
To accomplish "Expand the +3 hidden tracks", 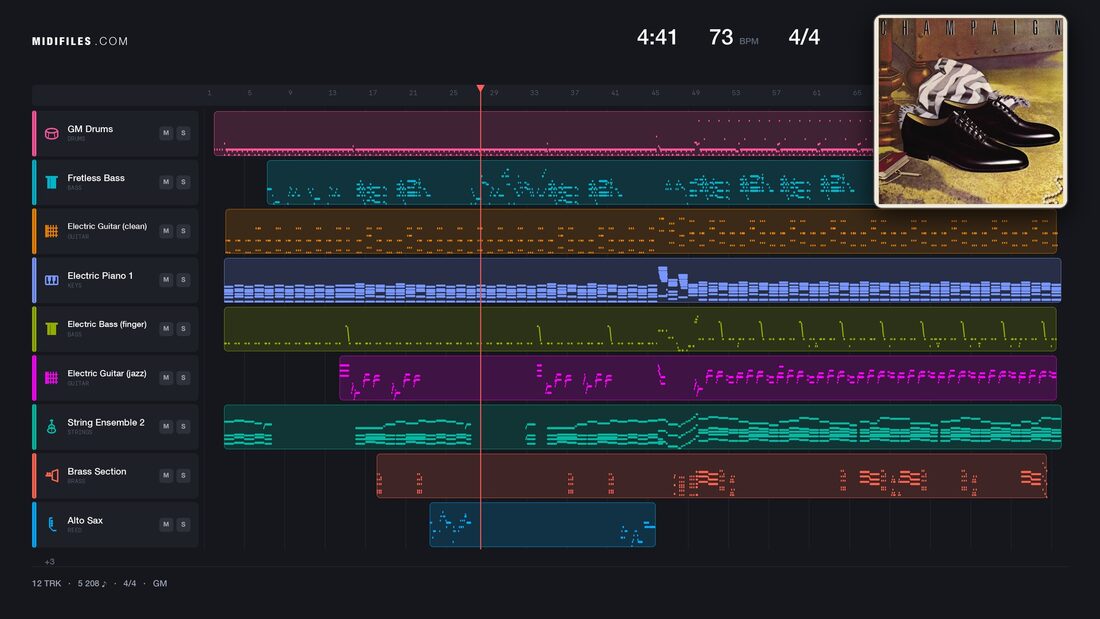I will click(x=49, y=561).
